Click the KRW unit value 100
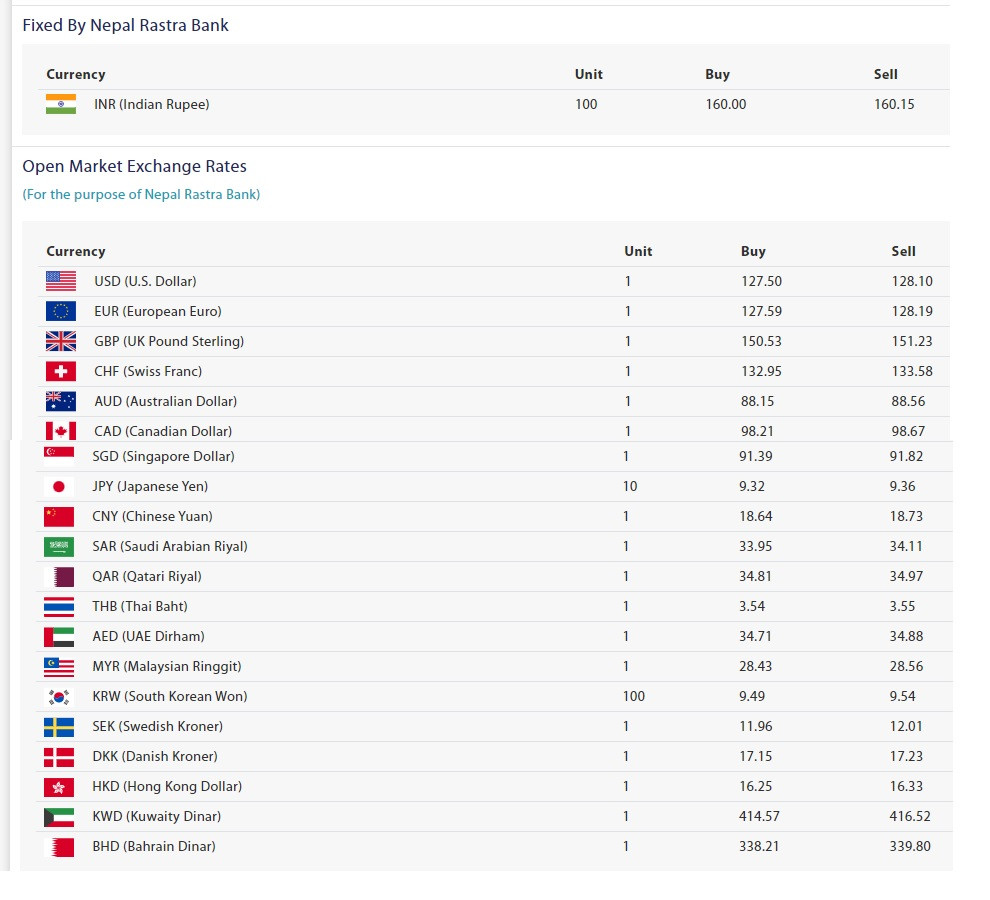Image resolution: width=990 pixels, height=900 pixels. [634, 697]
